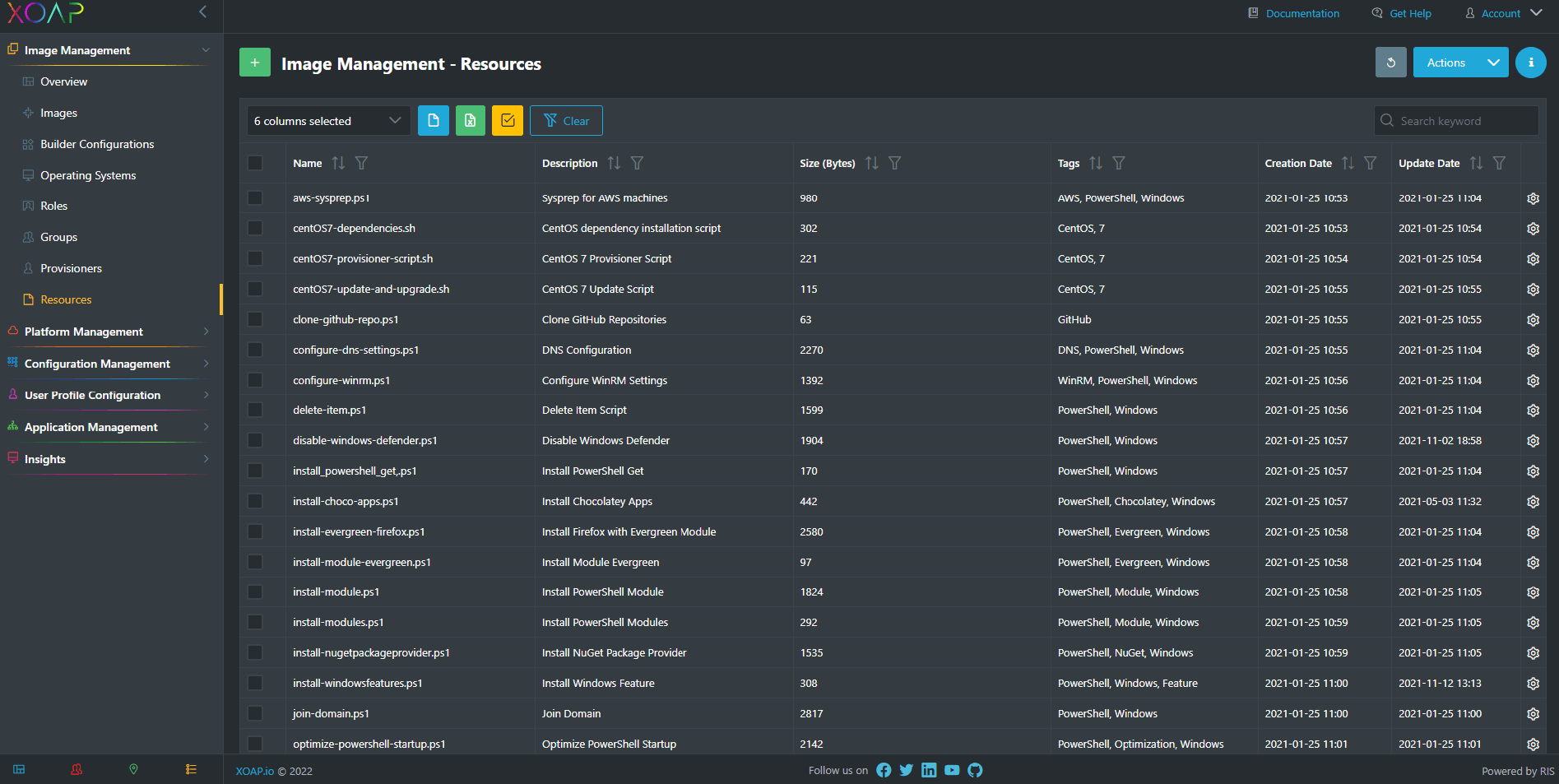
Task: Expand the Configuration Management section
Action: pos(111,364)
